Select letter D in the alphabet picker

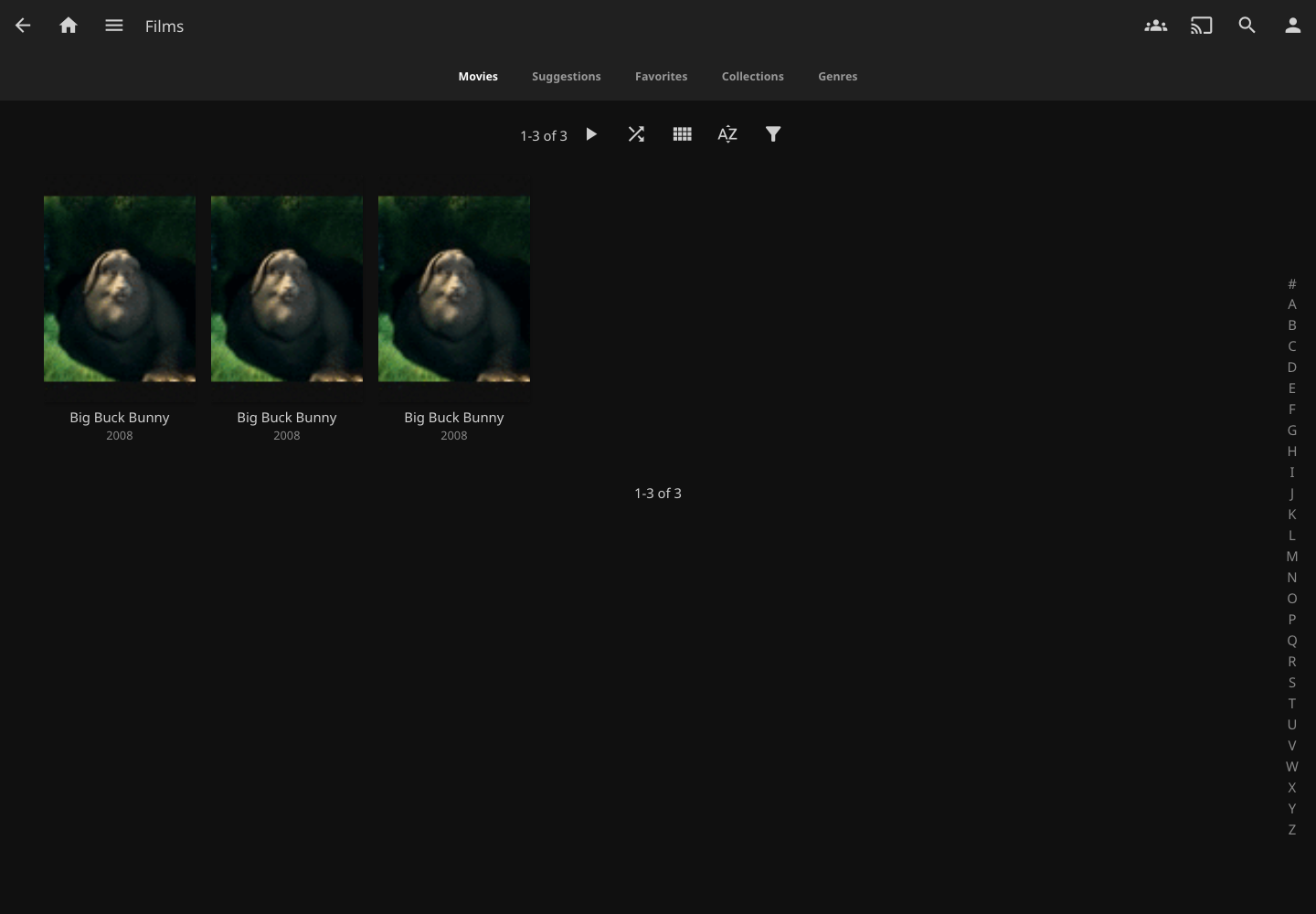pyautogui.click(x=1292, y=367)
